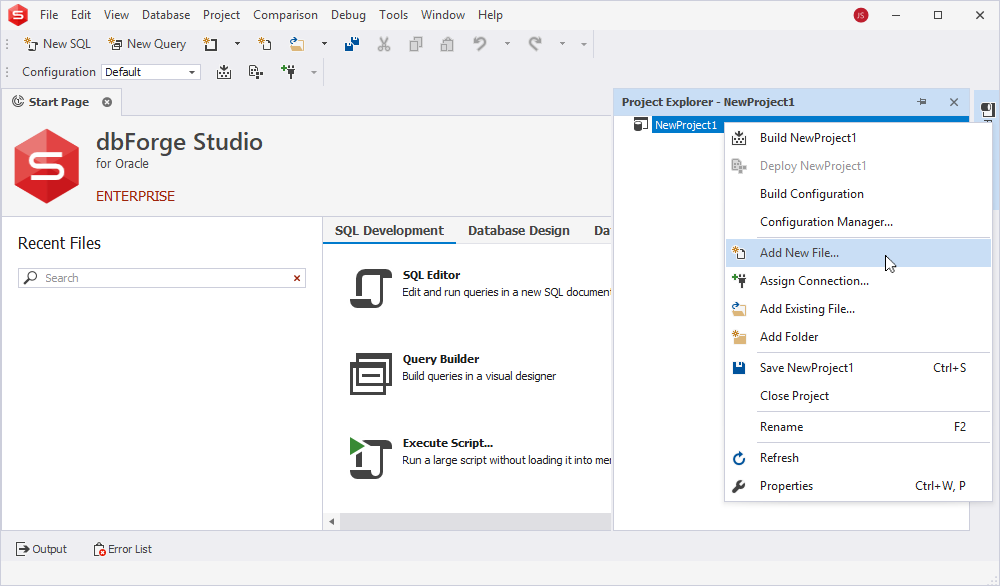Click the New SQL toolbar button

(x=57, y=44)
